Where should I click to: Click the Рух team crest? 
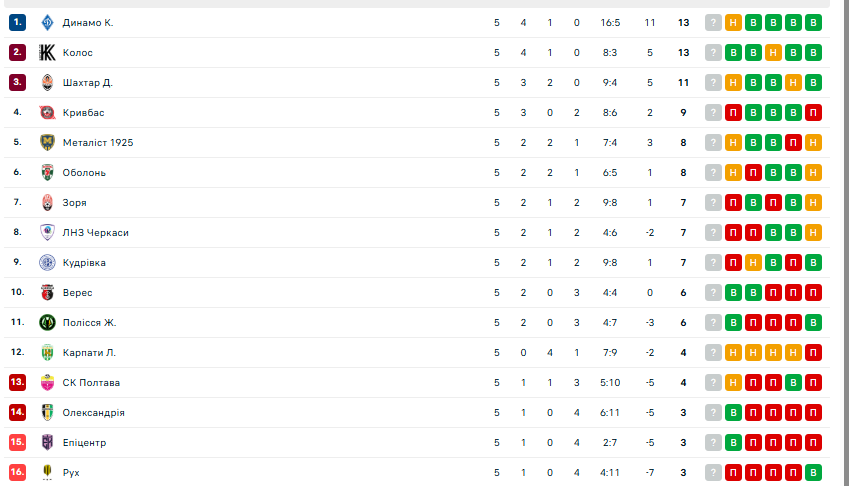[x=47, y=473]
